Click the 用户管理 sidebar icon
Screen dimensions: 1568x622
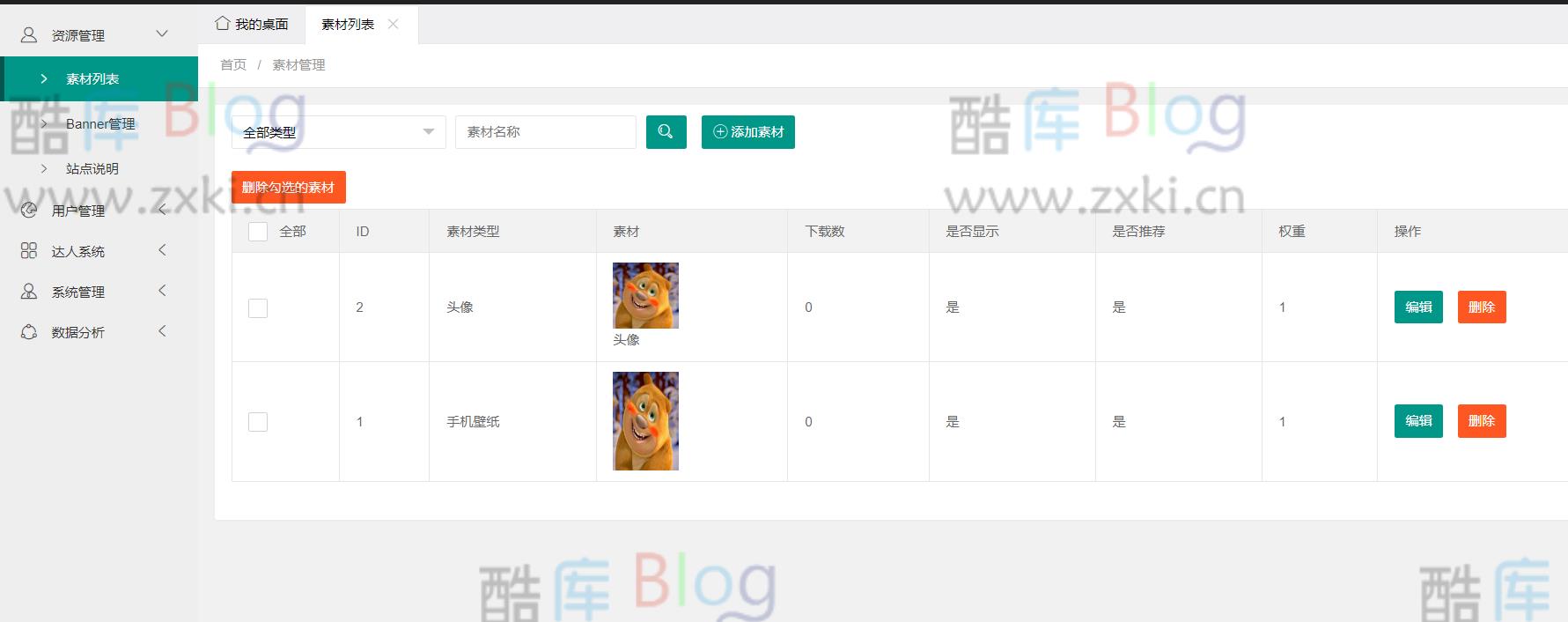pos(29,210)
